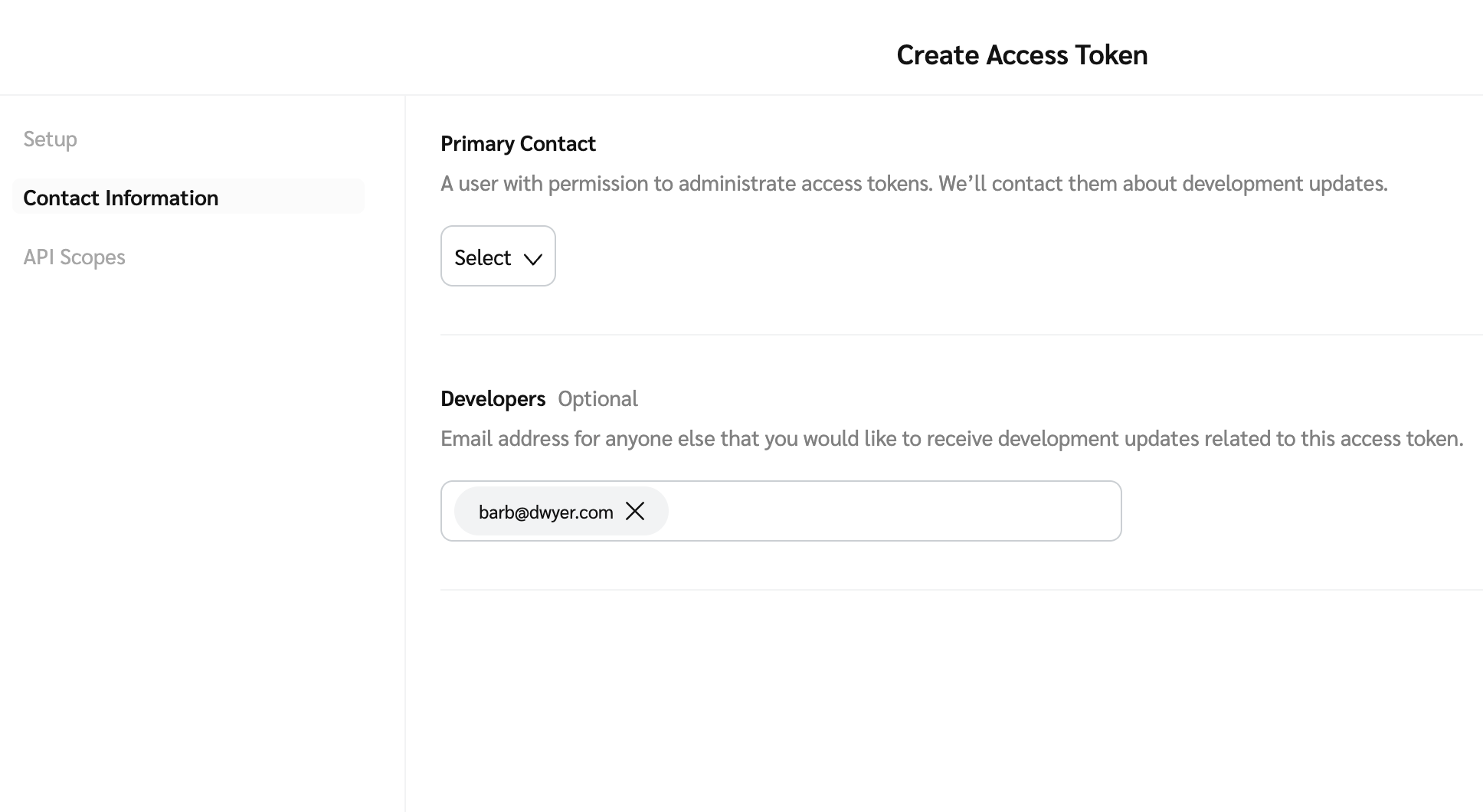Click the Primary Contact description text
Screen dimensions: 1483x812
pyautogui.click(x=914, y=184)
